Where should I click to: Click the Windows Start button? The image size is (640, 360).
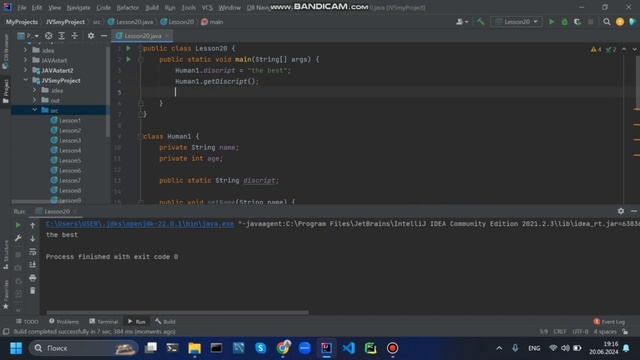16,348
